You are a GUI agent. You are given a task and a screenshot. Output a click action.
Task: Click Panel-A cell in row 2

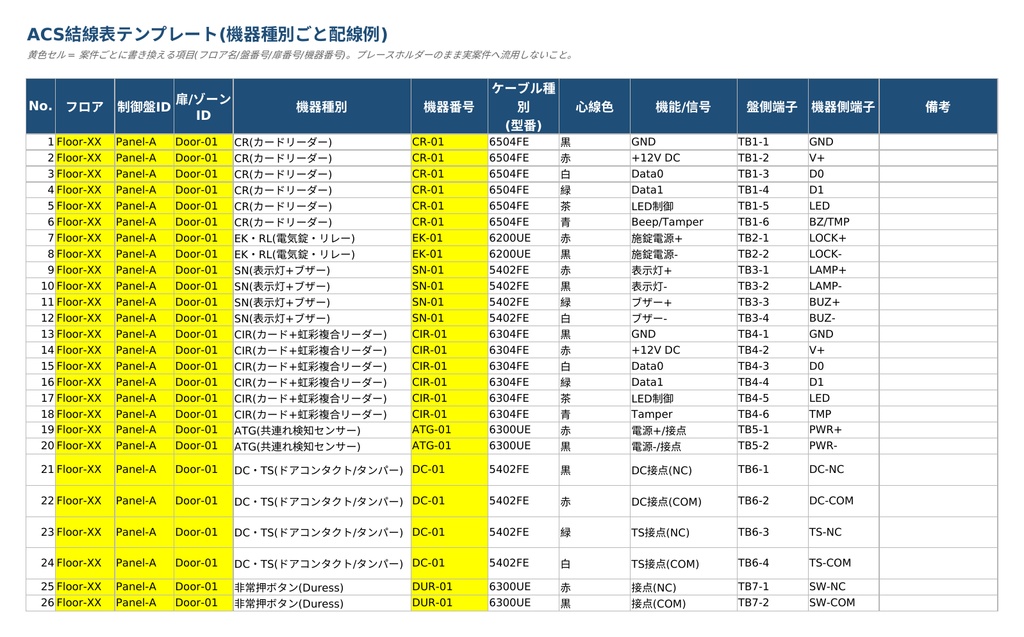coord(144,158)
